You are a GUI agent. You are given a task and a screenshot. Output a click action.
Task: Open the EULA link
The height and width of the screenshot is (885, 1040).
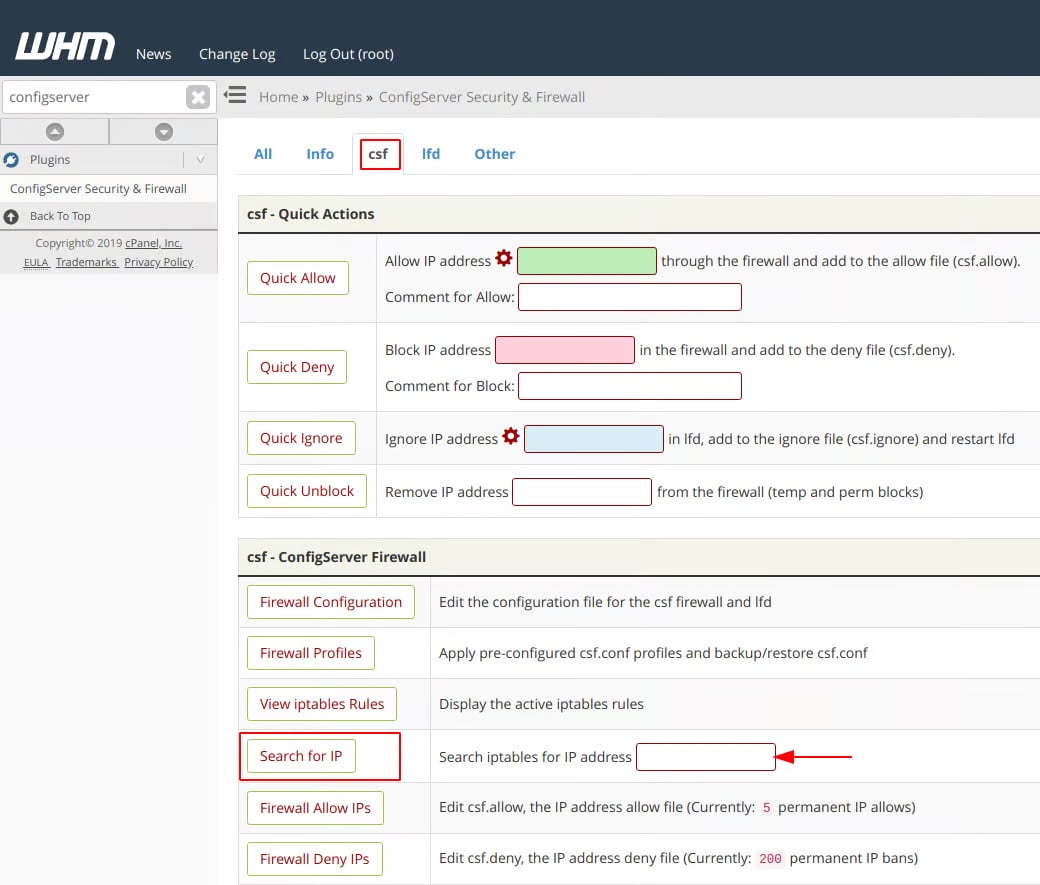[36, 262]
